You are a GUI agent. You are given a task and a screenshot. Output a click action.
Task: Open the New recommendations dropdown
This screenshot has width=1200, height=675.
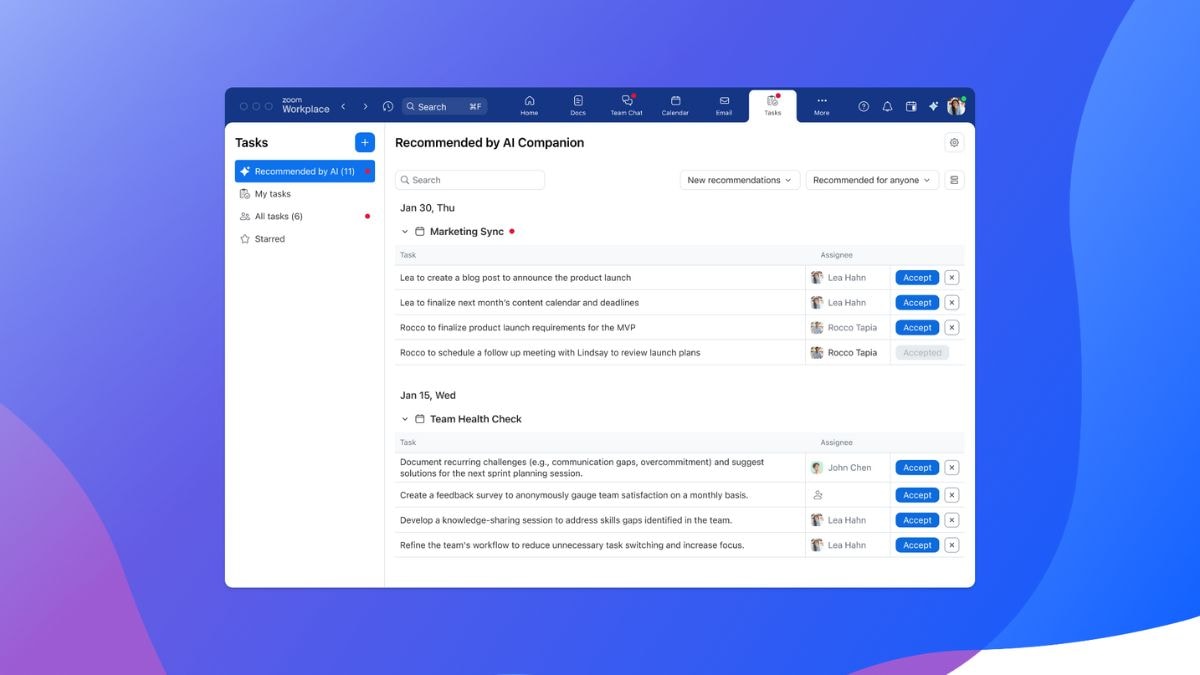pyautogui.click(x=740, y=180)
